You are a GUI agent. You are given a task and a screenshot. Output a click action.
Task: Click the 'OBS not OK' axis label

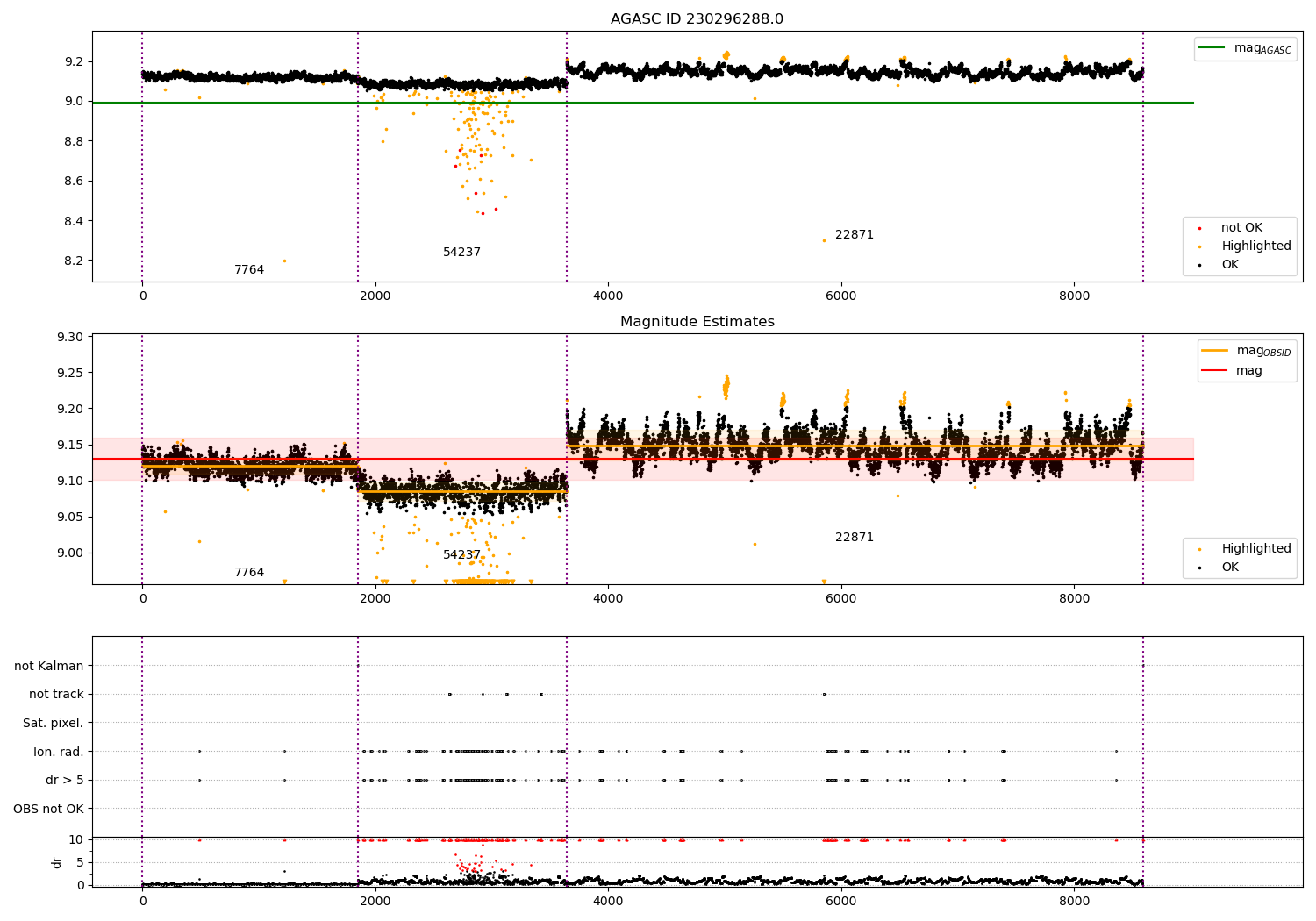[49, 809]
